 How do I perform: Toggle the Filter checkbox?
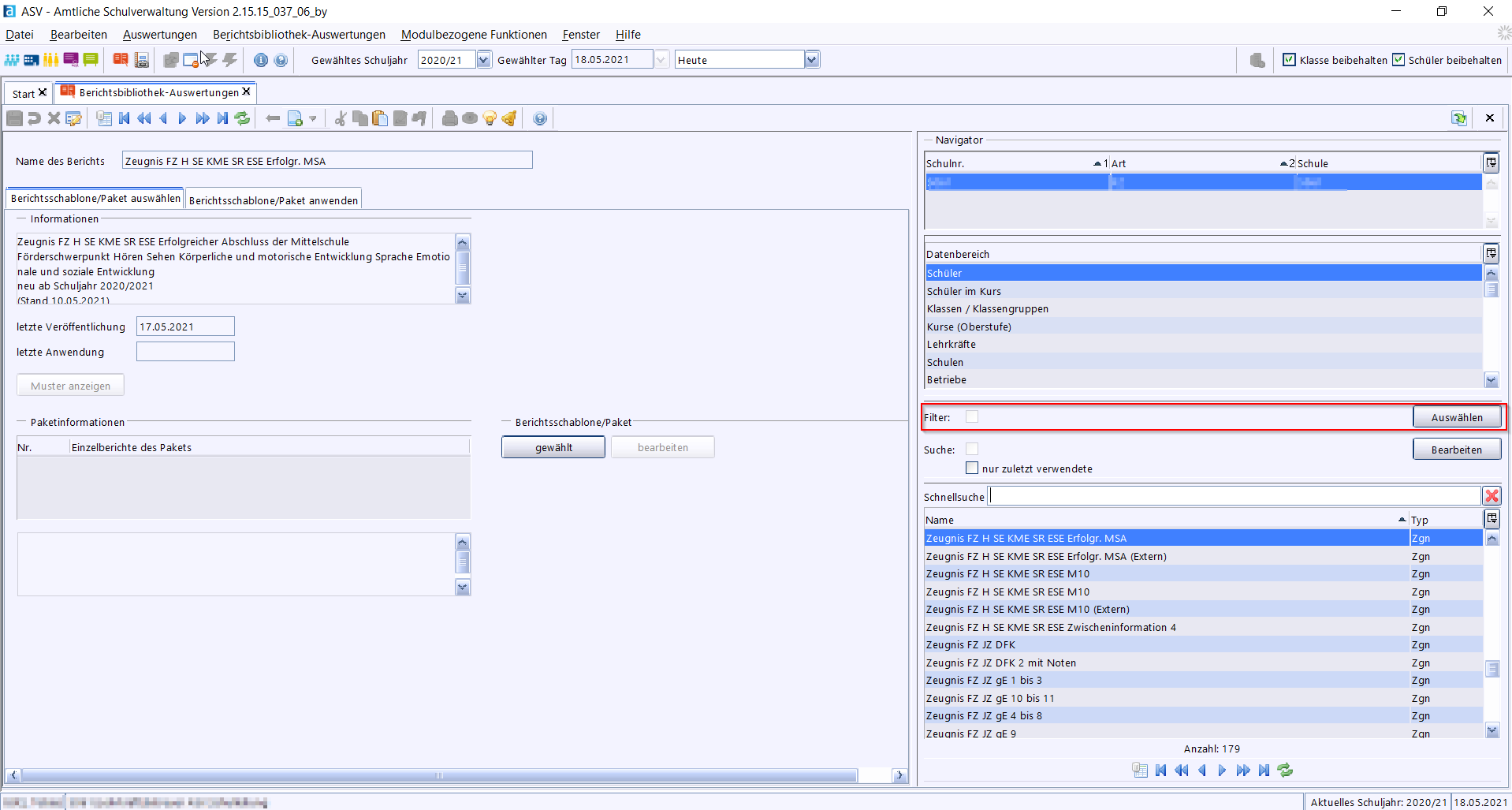tap(972, 417)
